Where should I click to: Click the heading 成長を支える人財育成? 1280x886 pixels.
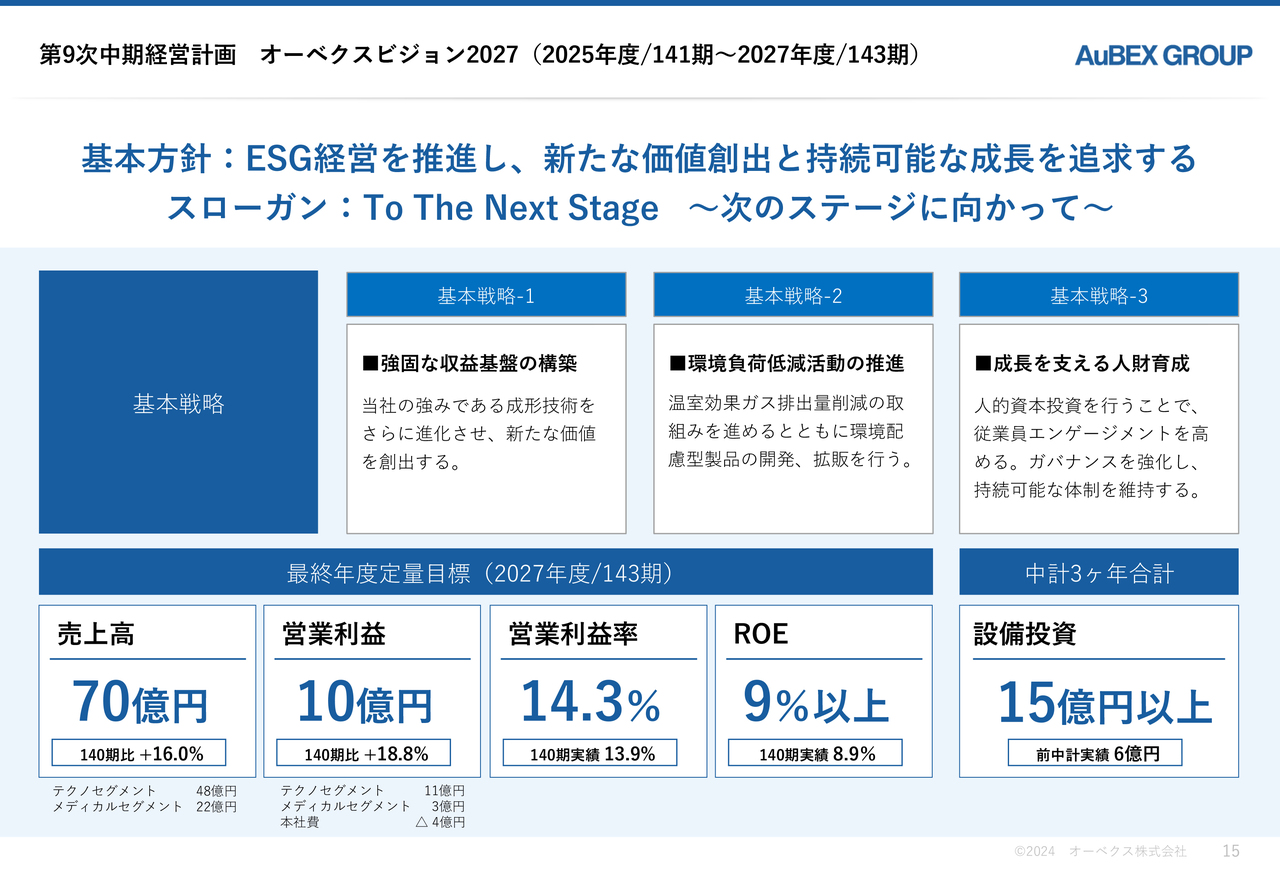click(1082, 364)
